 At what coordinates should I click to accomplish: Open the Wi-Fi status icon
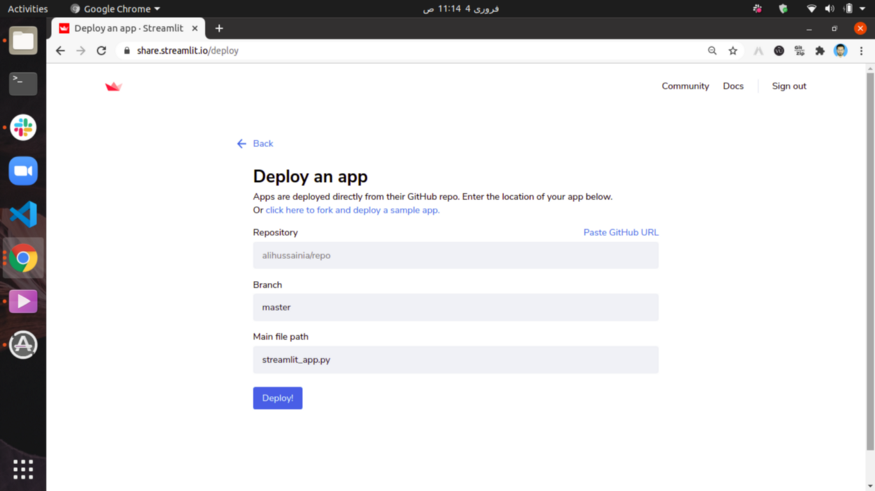point(811,8)
